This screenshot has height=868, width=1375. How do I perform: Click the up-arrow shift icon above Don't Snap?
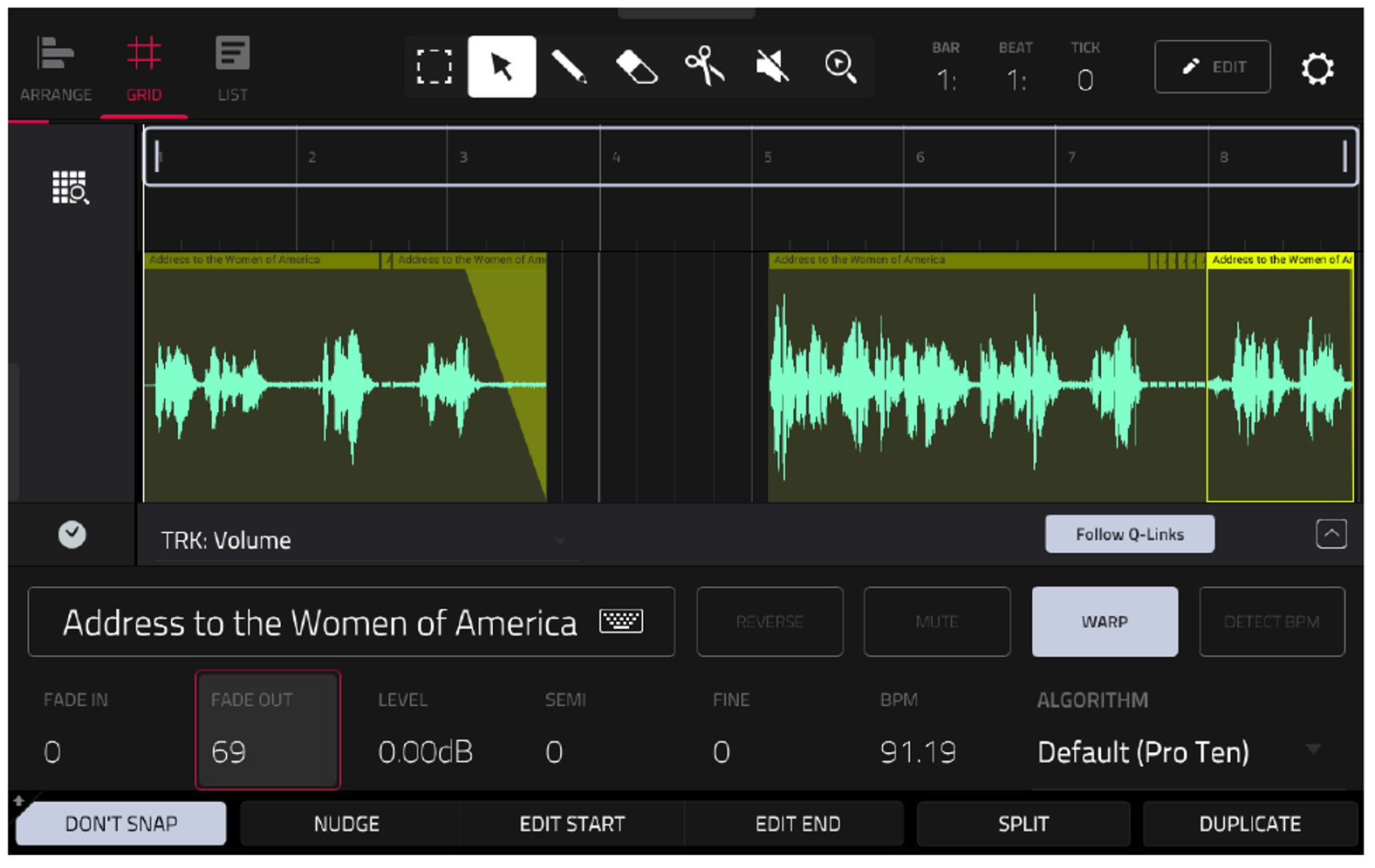pos(18,799)
